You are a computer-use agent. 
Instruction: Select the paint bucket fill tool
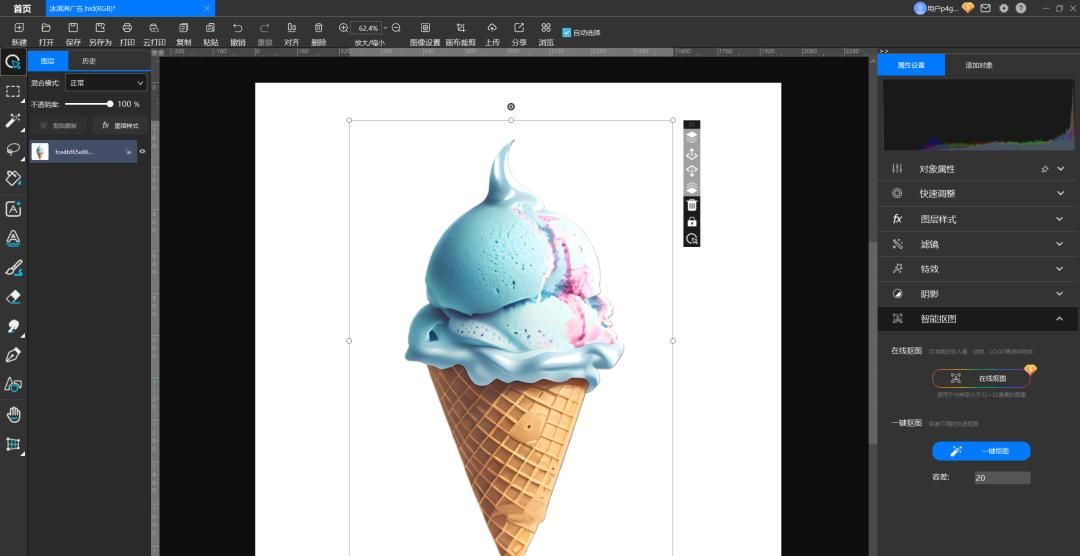[x=13, y=178]
